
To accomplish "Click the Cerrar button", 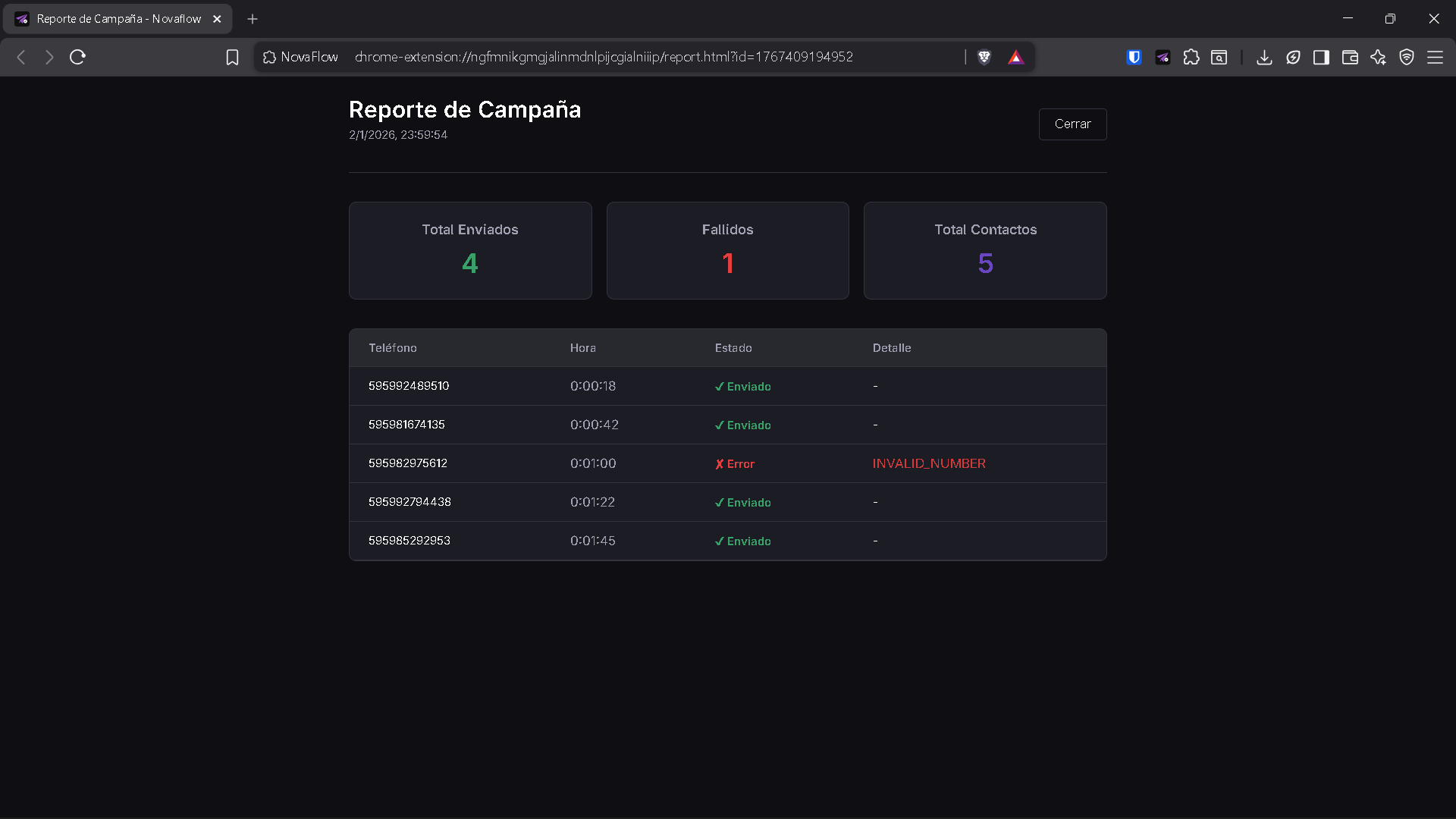I will pyautogui.click(x=1072, y=124).
